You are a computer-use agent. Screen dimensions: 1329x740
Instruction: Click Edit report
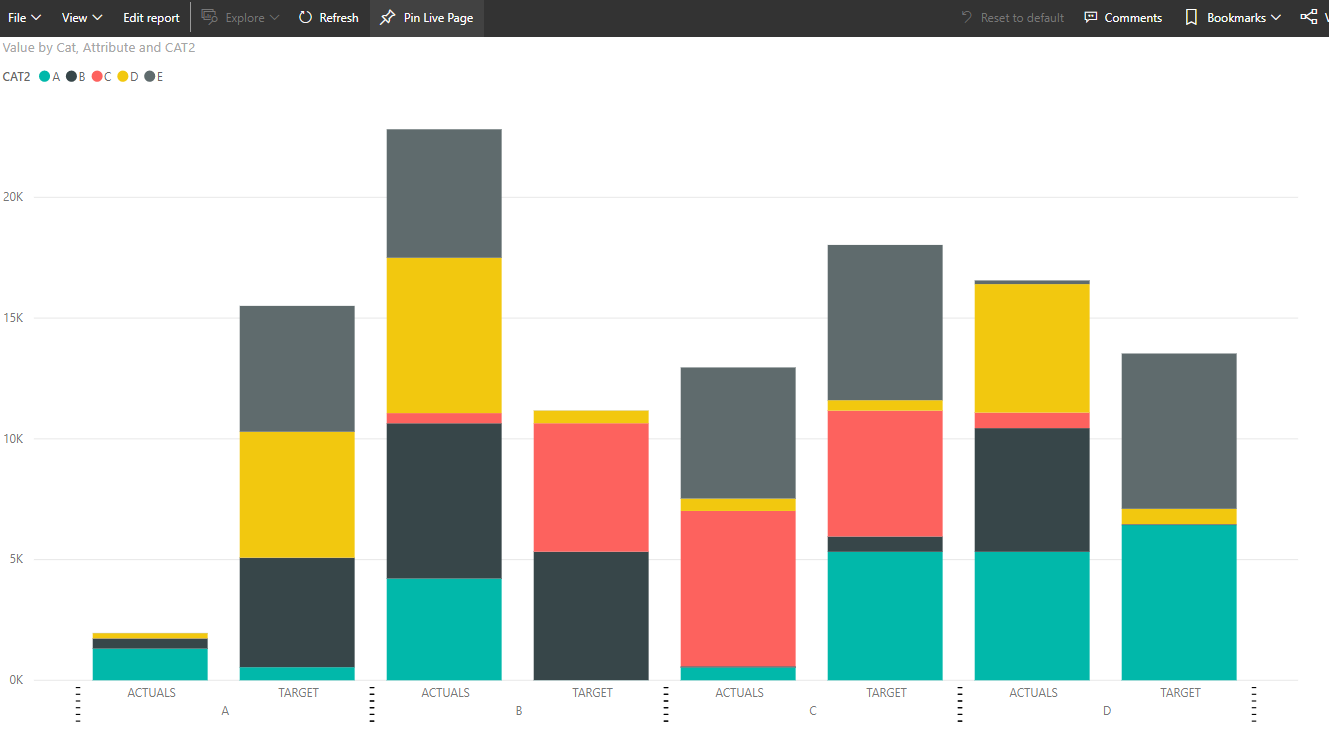151,18
